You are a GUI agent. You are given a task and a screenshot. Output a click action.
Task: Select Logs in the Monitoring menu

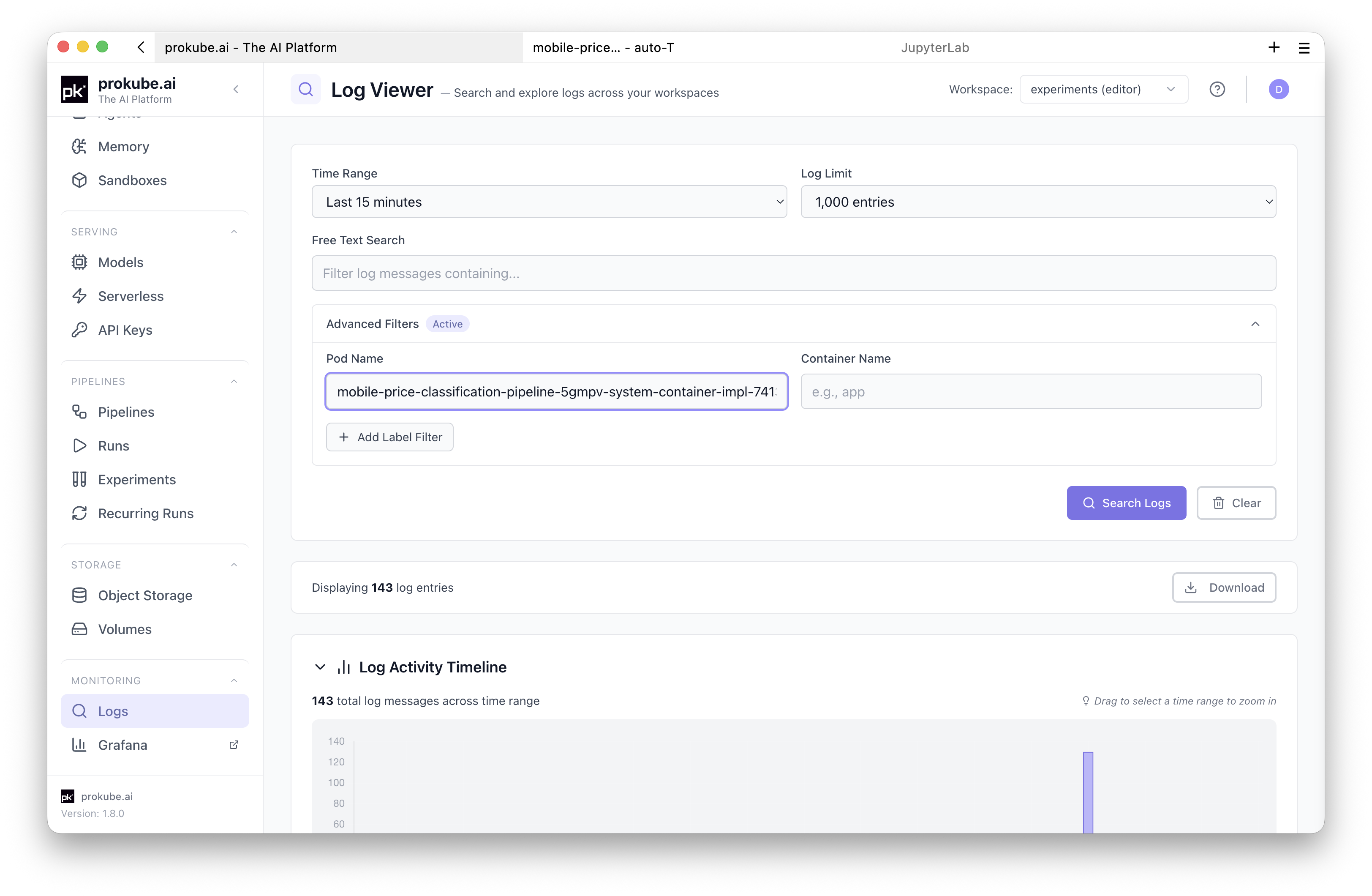(x=155, y=711)
